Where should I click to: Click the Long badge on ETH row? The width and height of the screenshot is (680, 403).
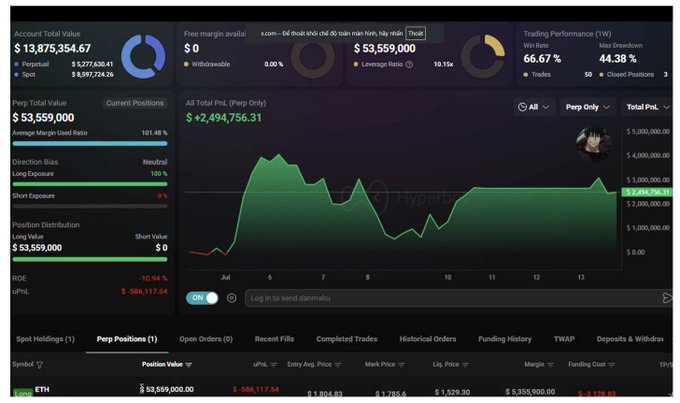pos(23,393)
